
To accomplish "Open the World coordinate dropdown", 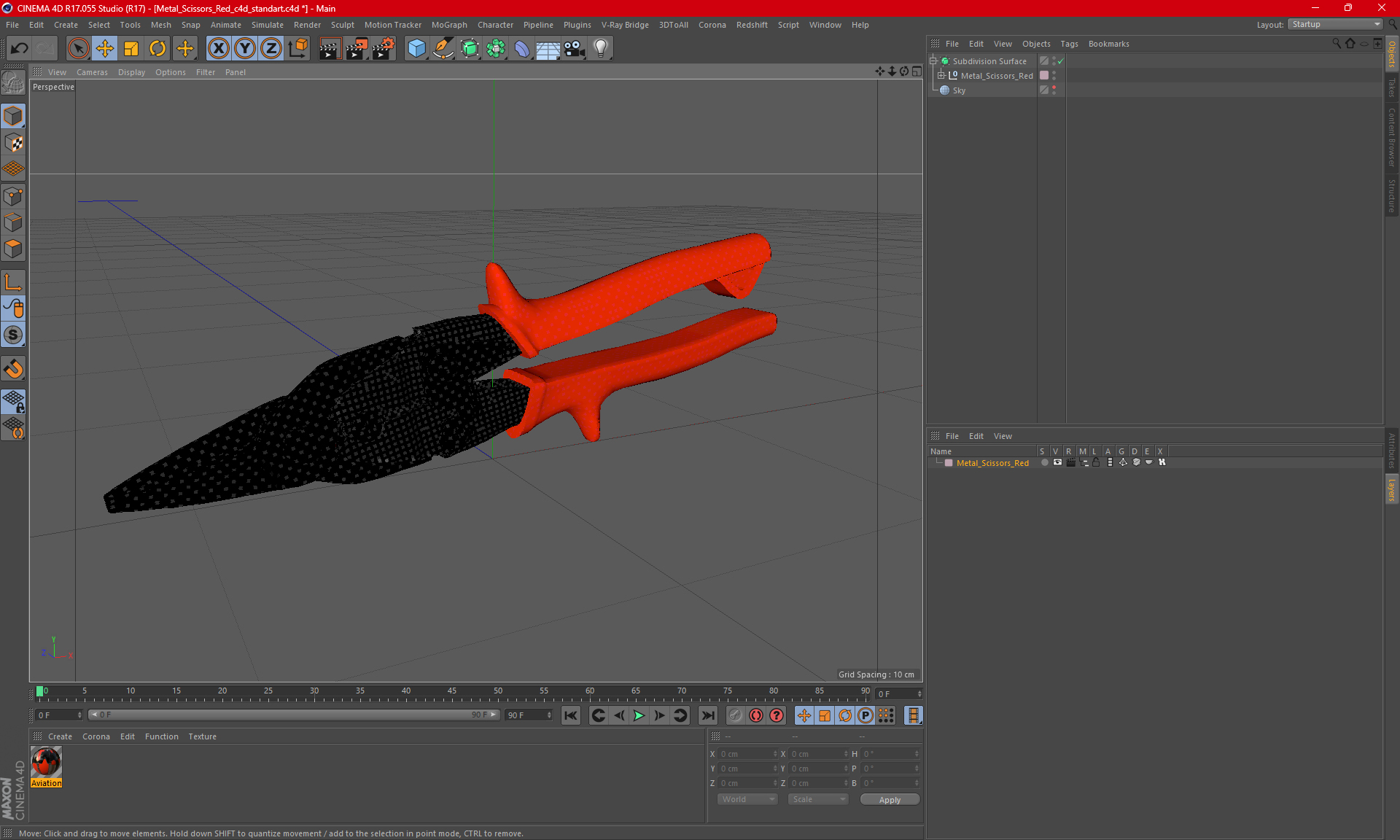I will point(747,799).
